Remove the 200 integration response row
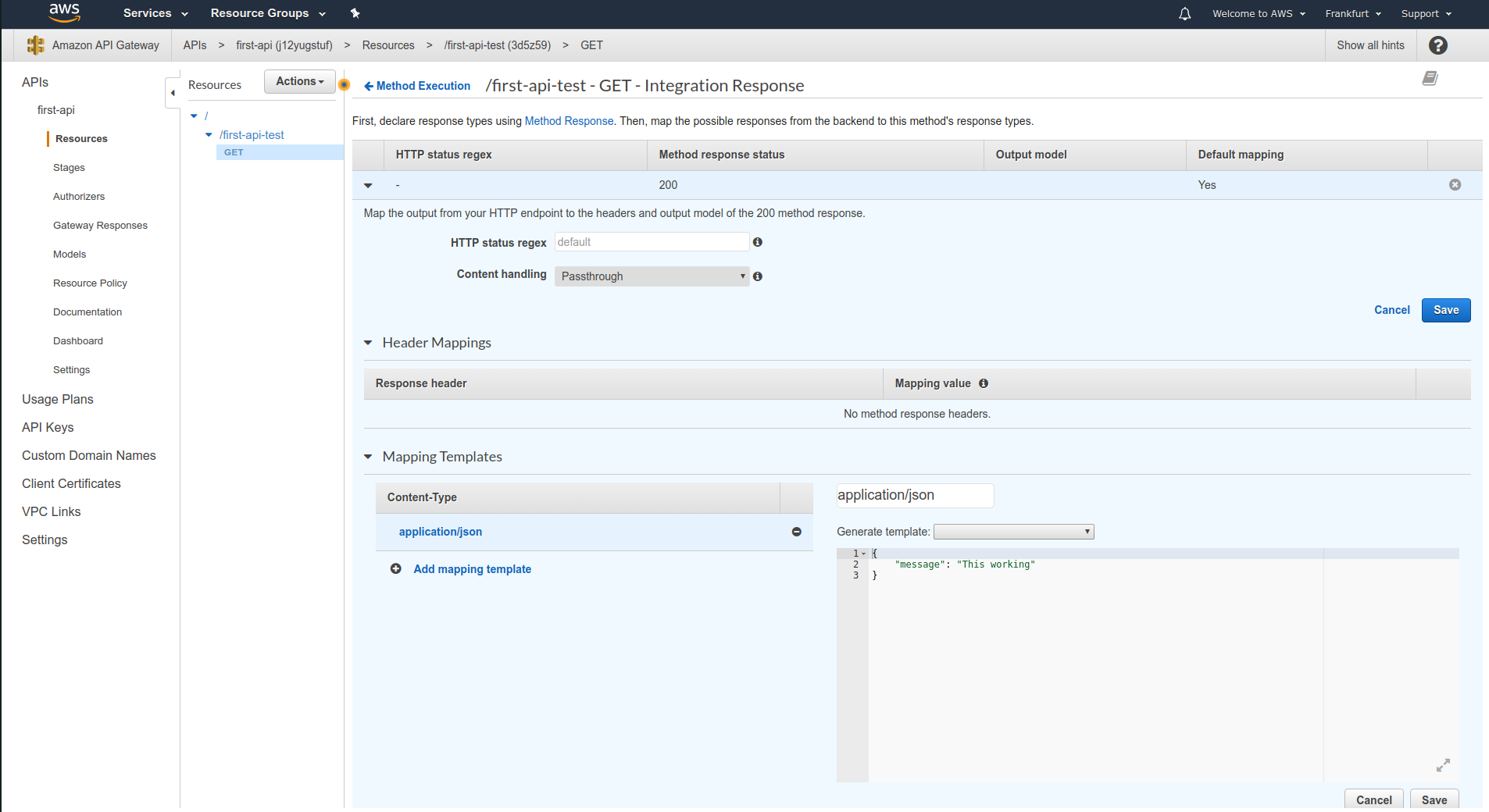 (1455, 185)
